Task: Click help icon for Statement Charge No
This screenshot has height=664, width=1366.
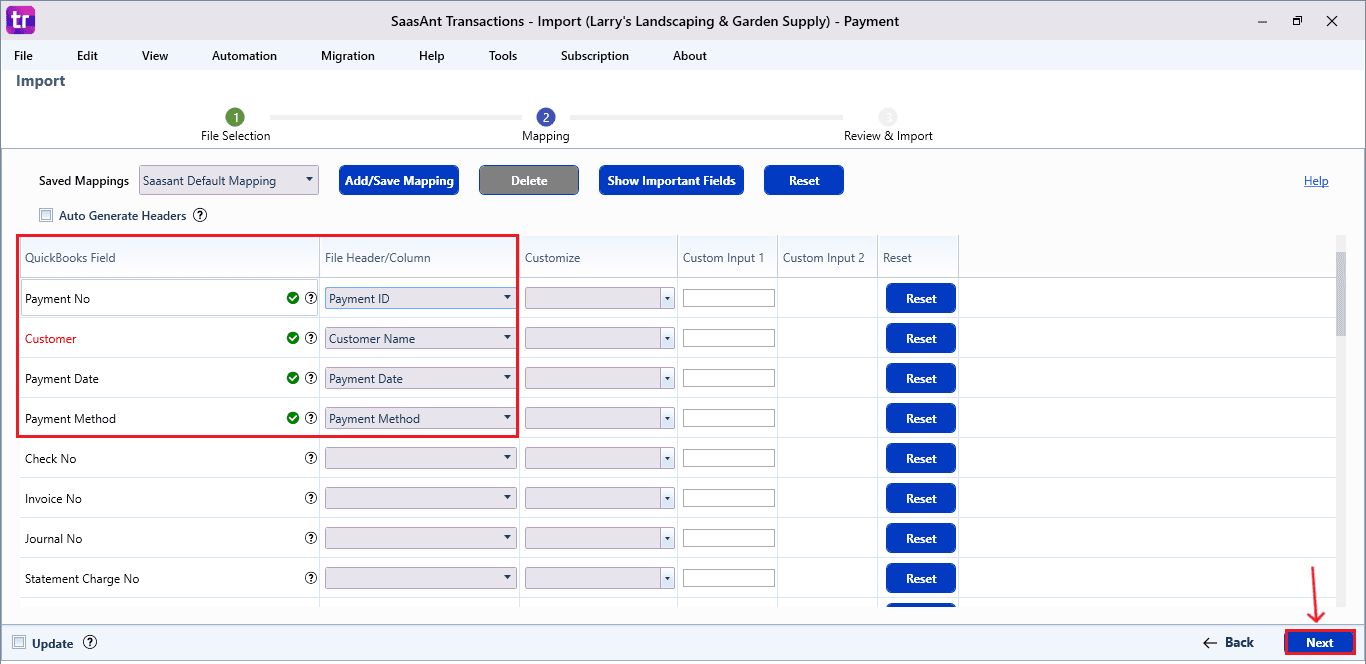Action: [x=311, y=577]
